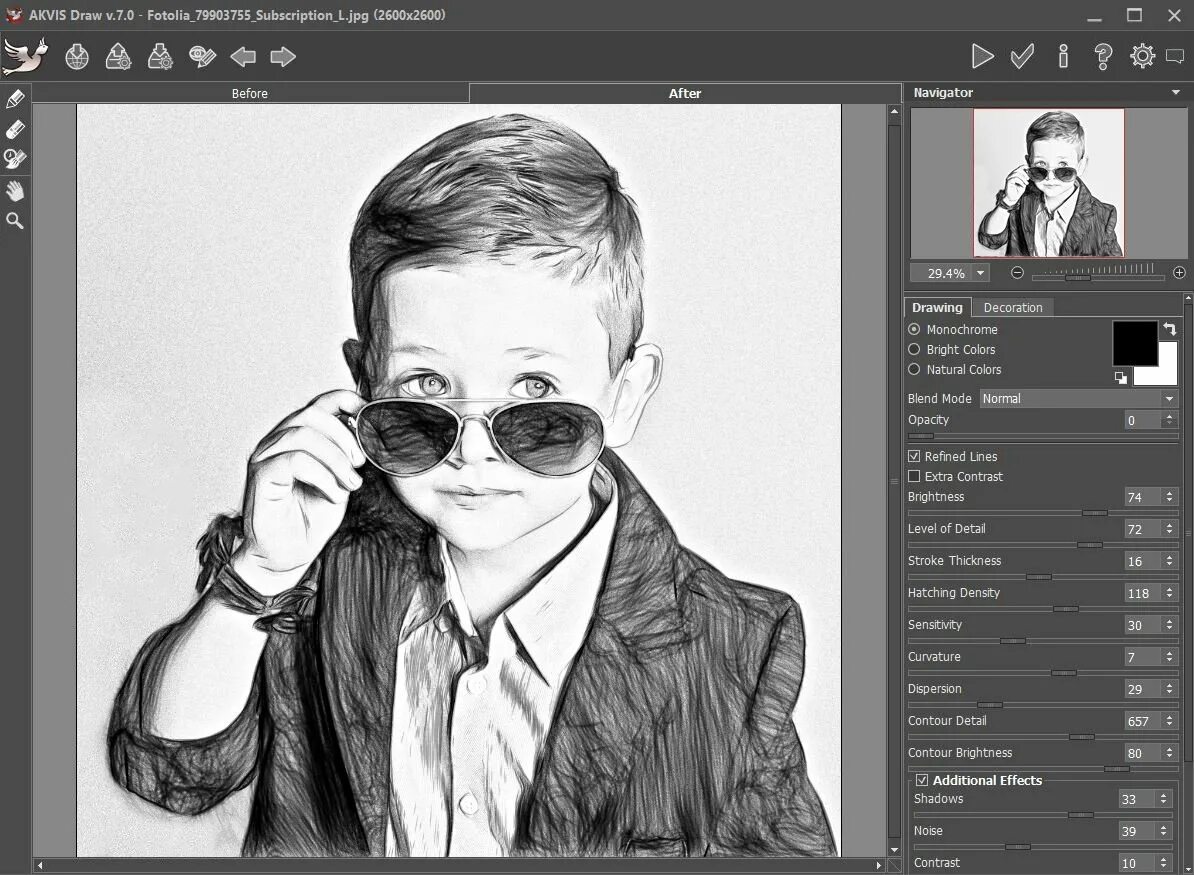
Task: Click the navigator zoom-in plus button
Action: pos(1179,273)
